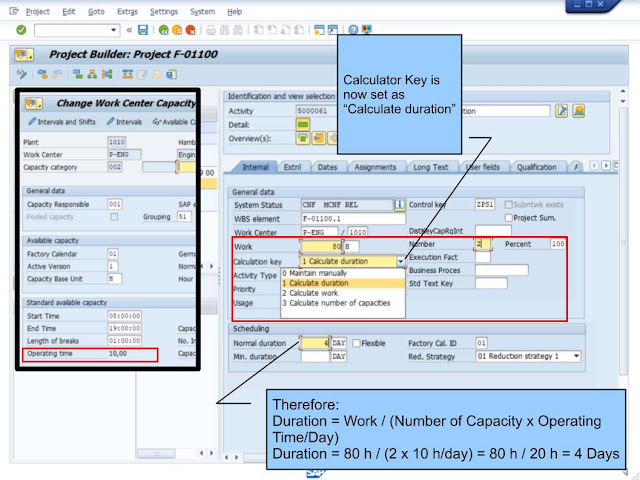The width and height of the screenshot is (640, 480).
Task: Click the green Back icon
Action: point(164,30)
